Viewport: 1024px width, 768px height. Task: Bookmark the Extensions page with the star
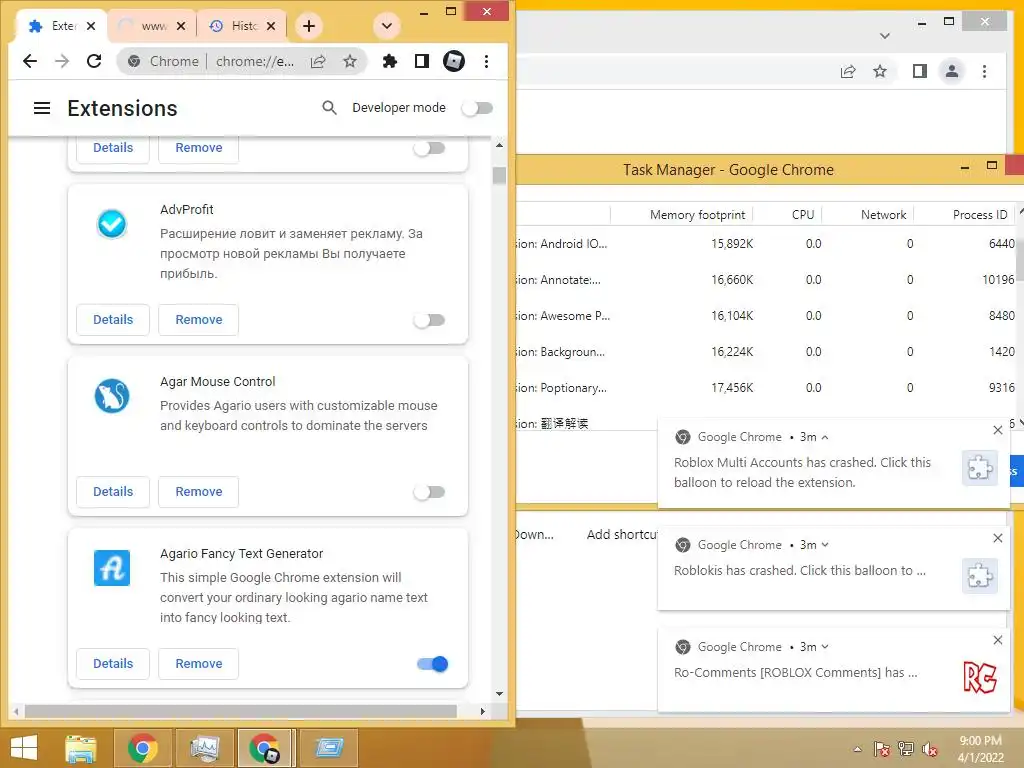click(350, 61)
